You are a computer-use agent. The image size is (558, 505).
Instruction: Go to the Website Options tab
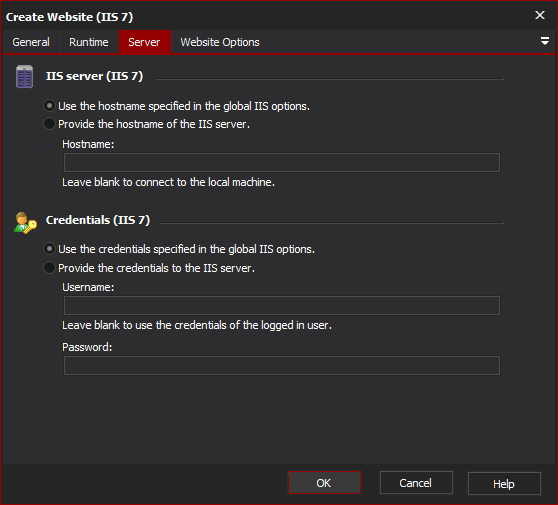point(220,42)
